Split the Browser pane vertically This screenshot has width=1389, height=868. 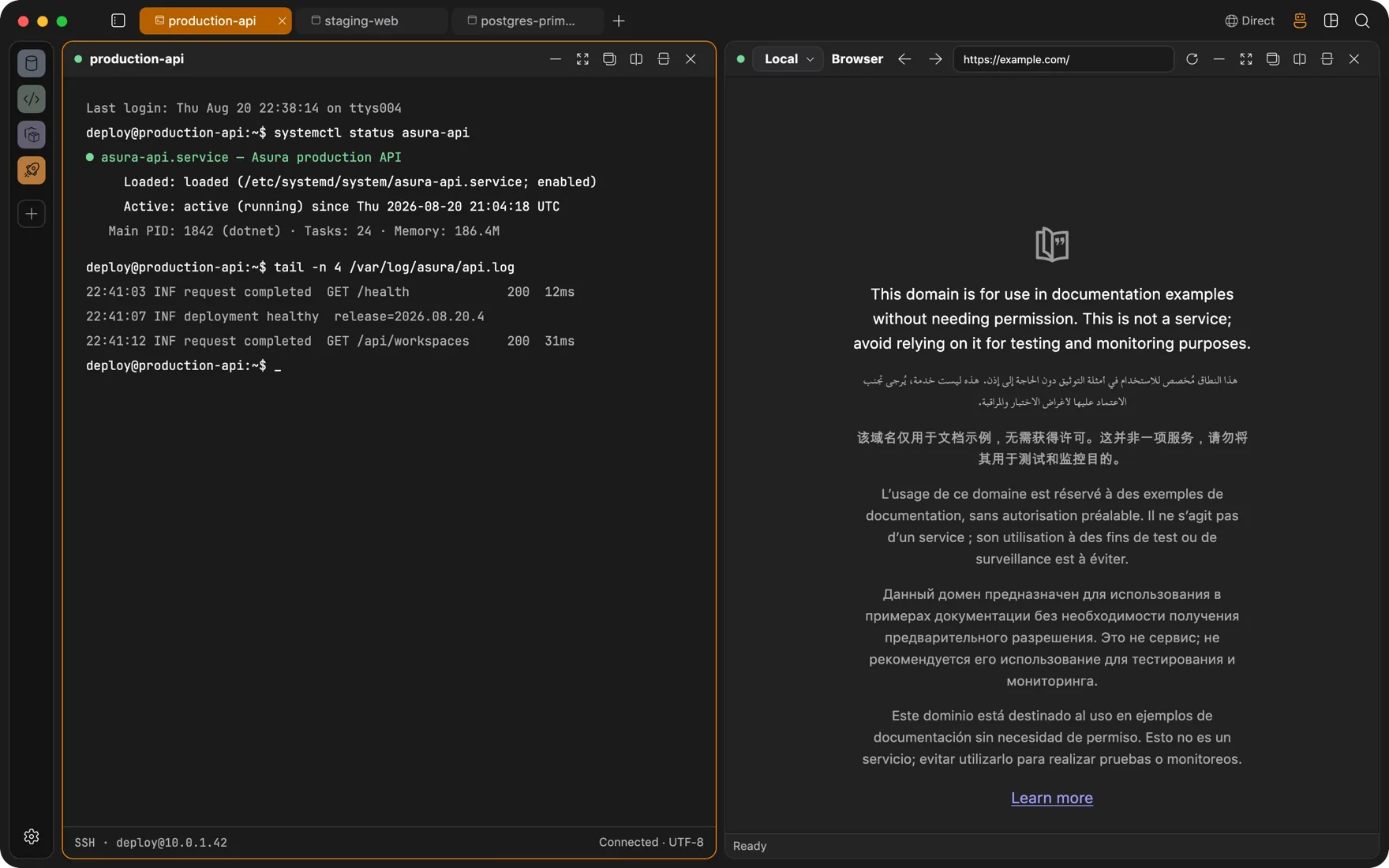point(1300,59)
